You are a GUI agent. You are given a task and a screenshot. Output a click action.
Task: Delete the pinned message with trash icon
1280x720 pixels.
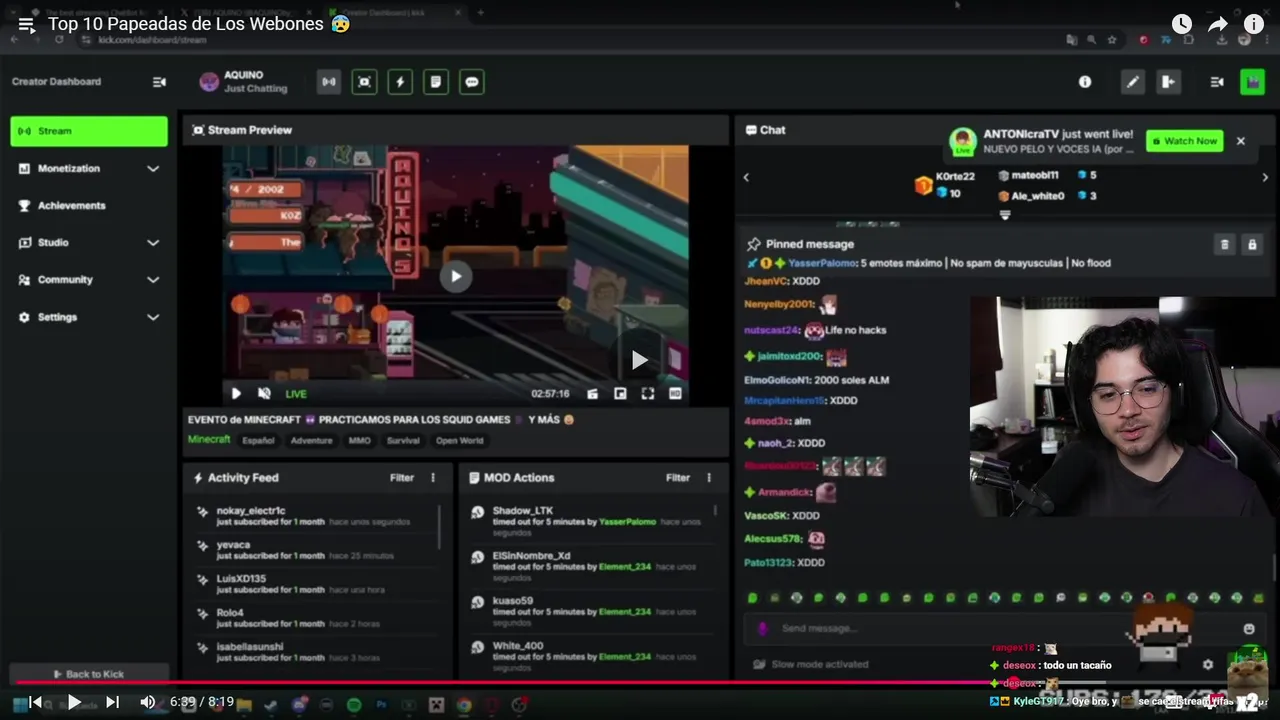click(1224, 244)
